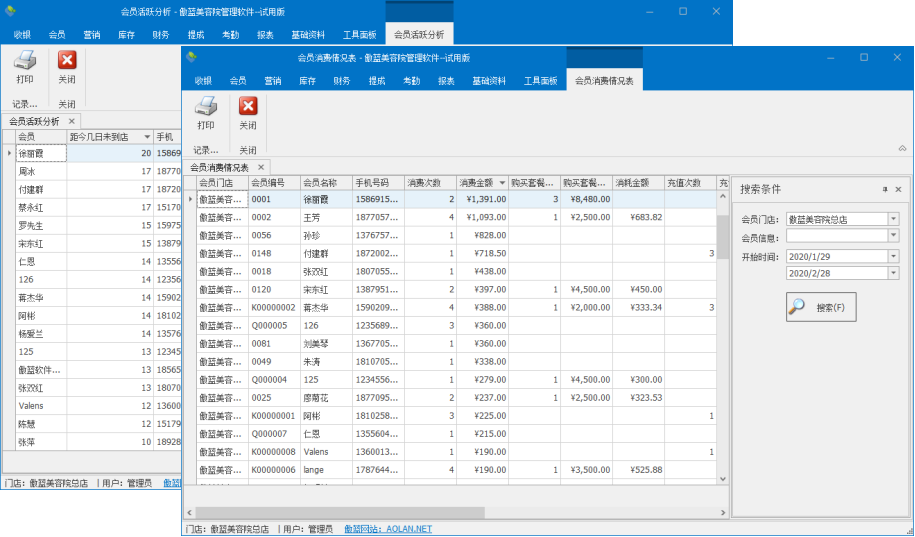
Task: Close the 会员消费情况表 document tab X
Action: click(x=261, y=167)
